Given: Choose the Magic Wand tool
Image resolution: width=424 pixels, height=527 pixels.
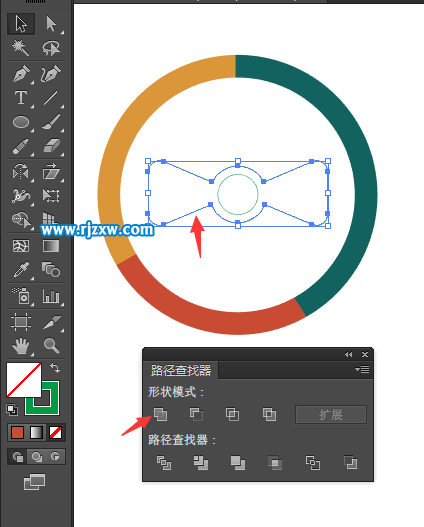Looking at the screenshot, I should pyautogui.click(x=21, y=48).
